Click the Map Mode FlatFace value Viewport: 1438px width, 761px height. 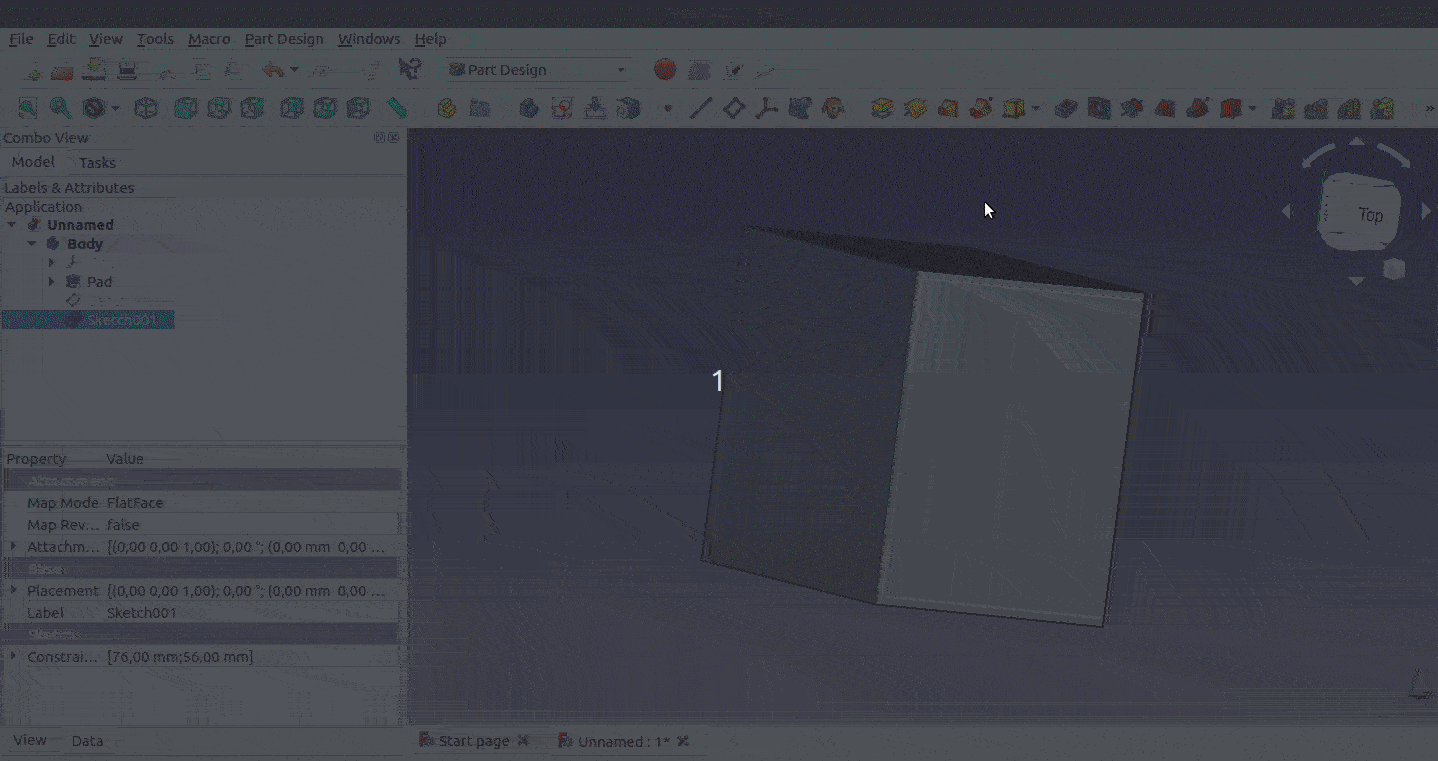(251, 503)
